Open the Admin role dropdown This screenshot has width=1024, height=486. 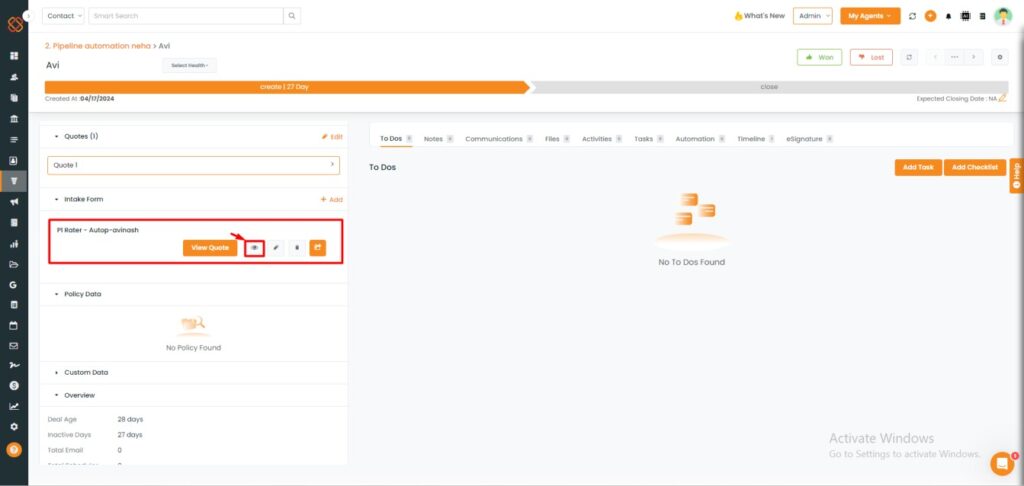pos(812,16)
